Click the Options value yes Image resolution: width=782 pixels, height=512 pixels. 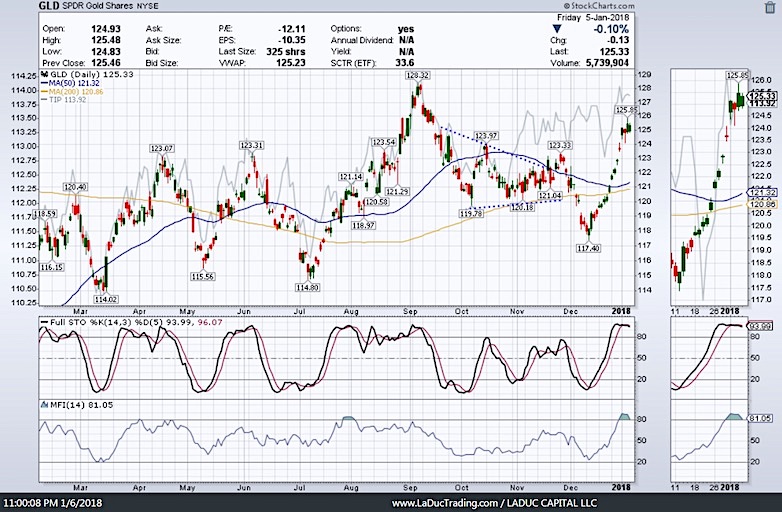[x=406, y=29]
